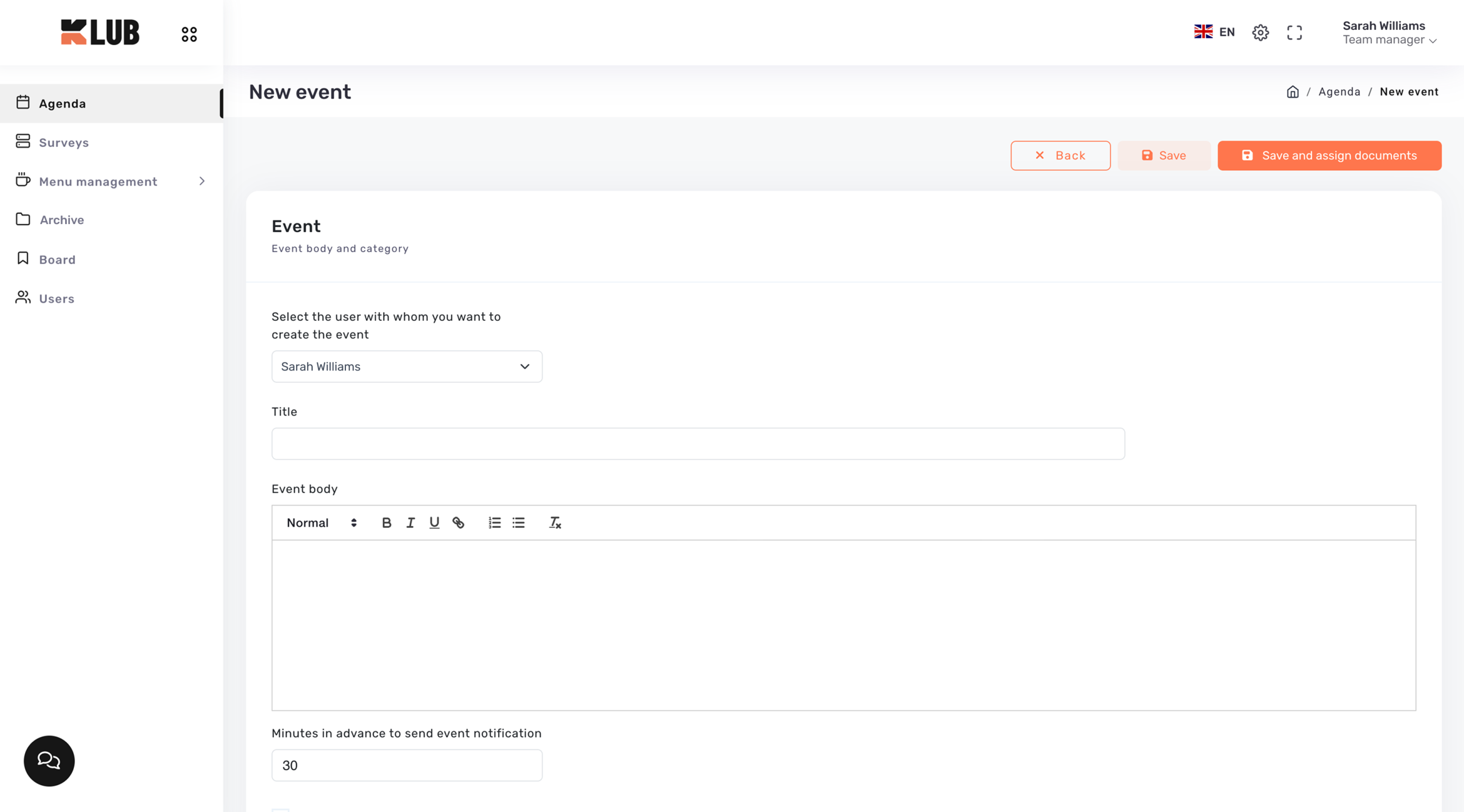This screenshot has height=812, width=1464.
Task: Start an ordered numbered list
Action: point(494,523)
